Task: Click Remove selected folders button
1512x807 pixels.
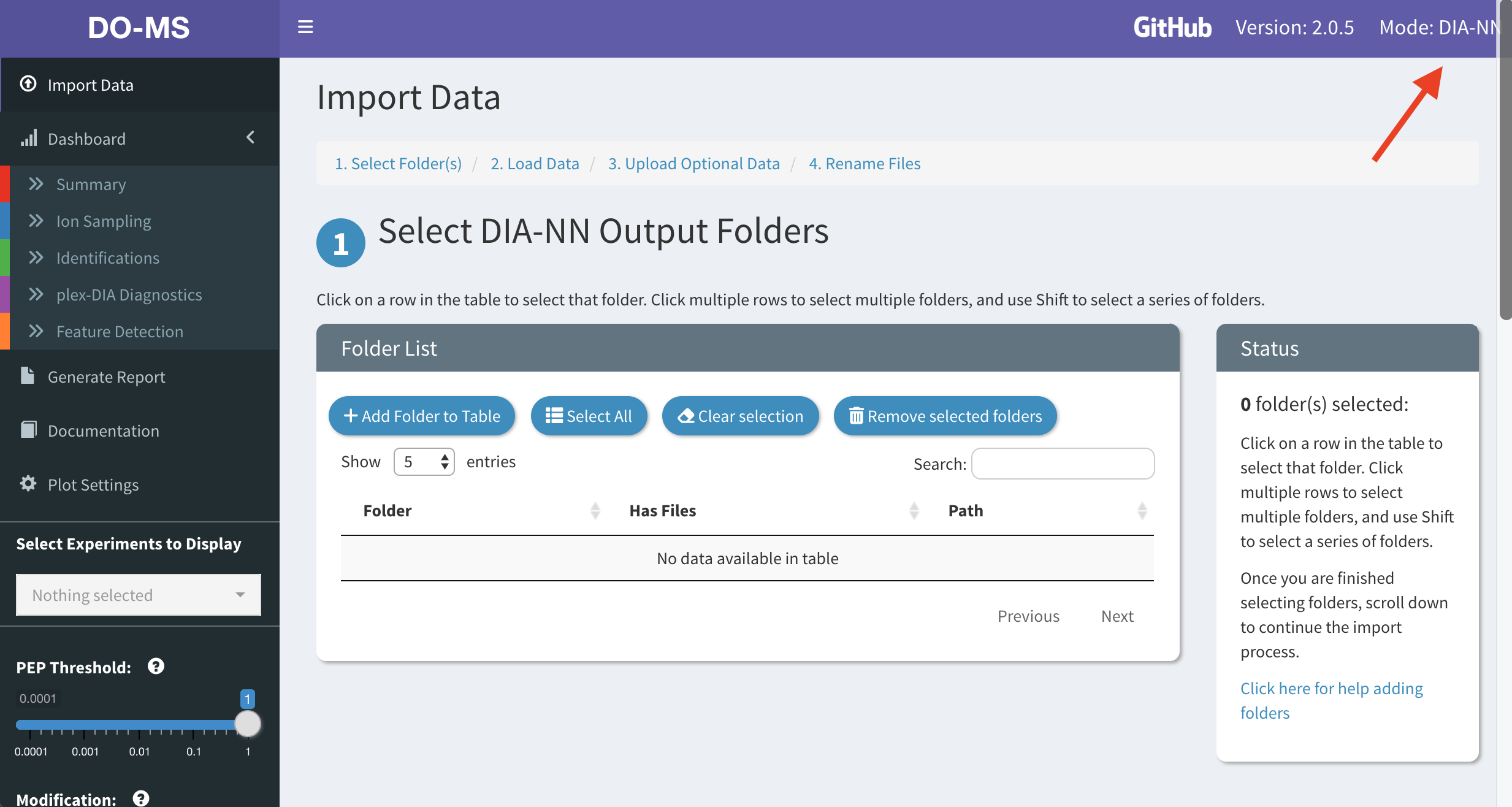Action: click(945, 416)
